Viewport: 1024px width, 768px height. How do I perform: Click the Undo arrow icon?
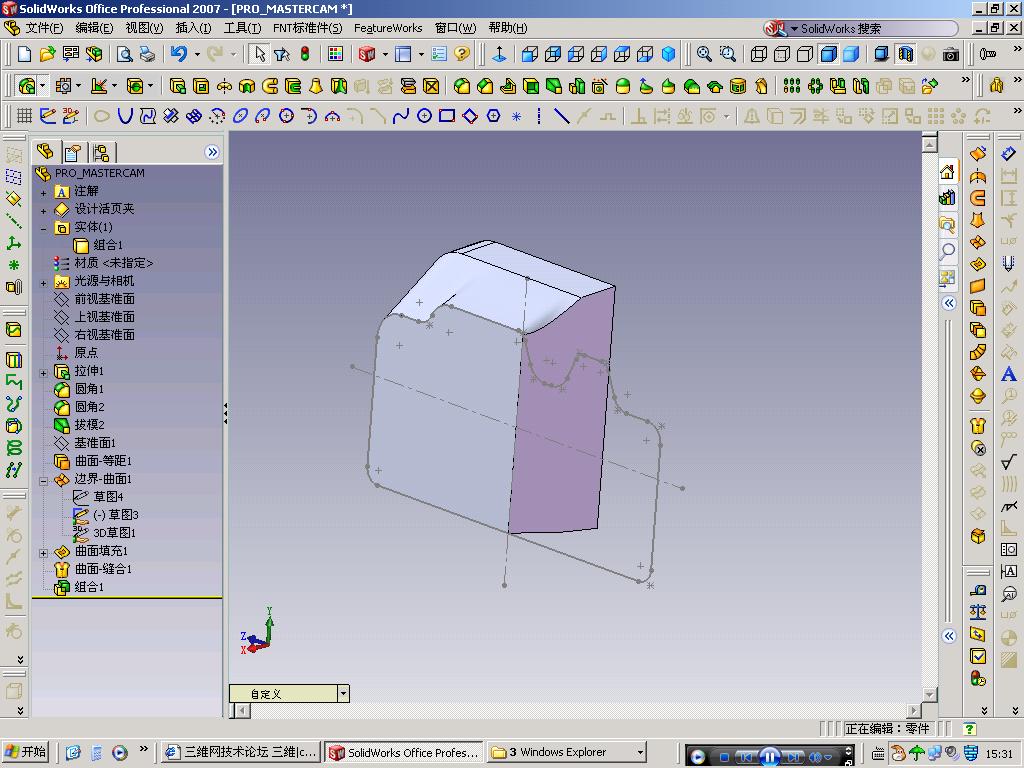[178, 54]
